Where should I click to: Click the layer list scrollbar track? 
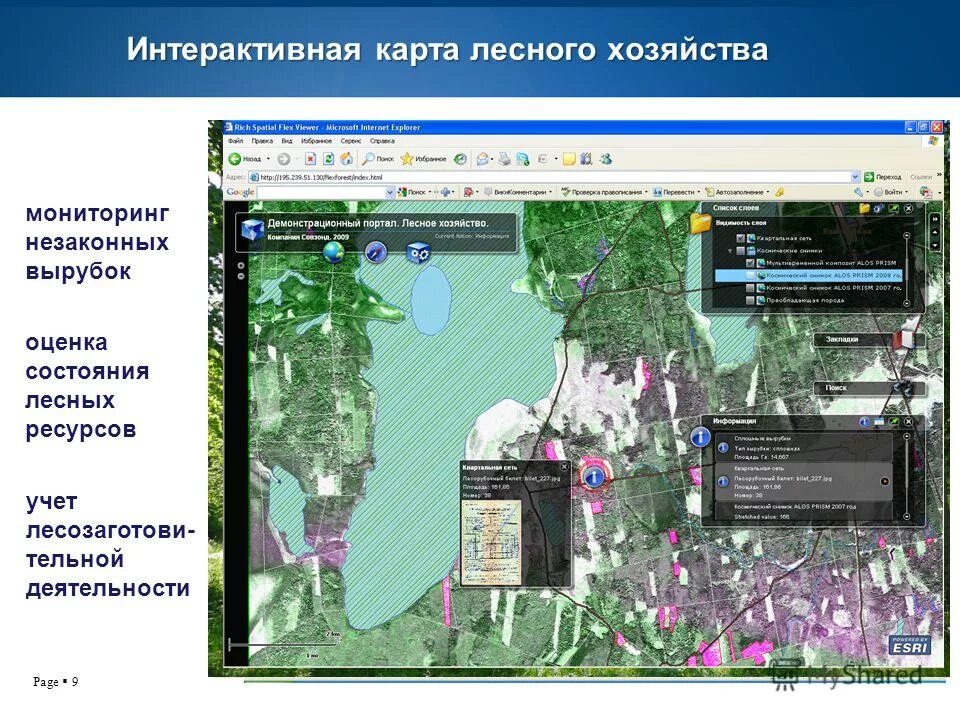pyautogui.click(x=907, y=269)
